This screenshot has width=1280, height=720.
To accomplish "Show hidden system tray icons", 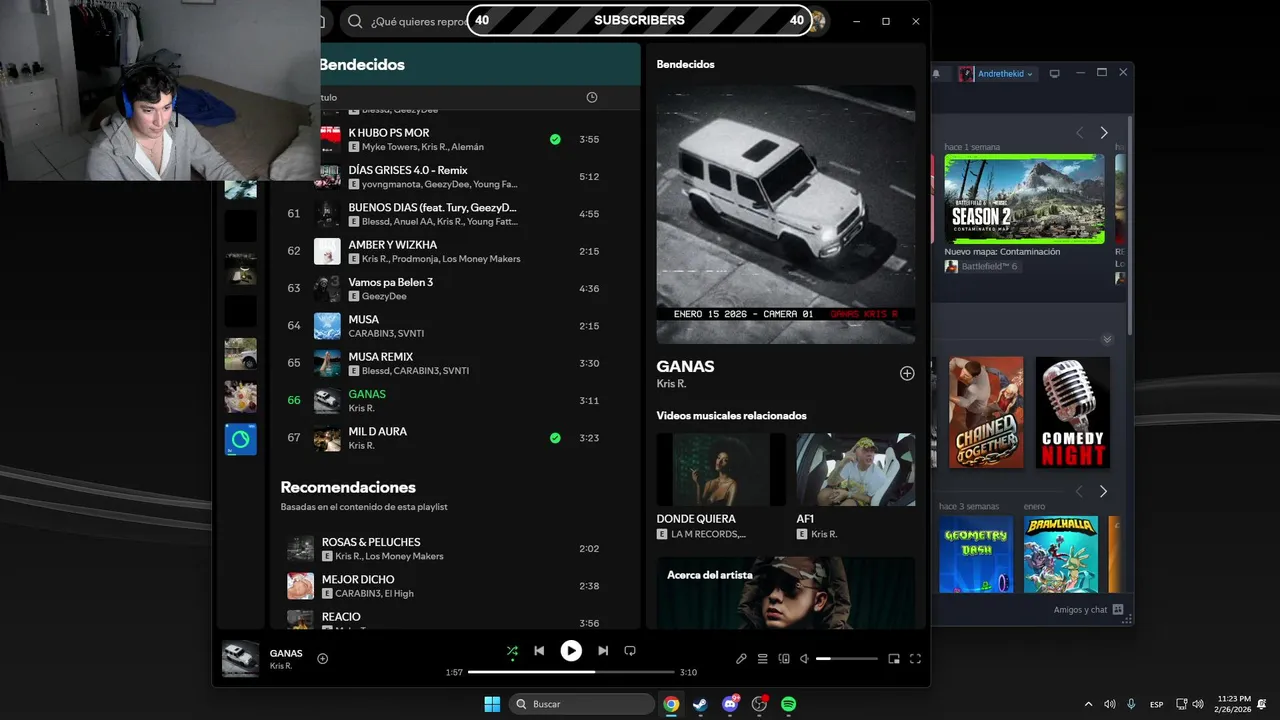I will (x=1088, y=704).
